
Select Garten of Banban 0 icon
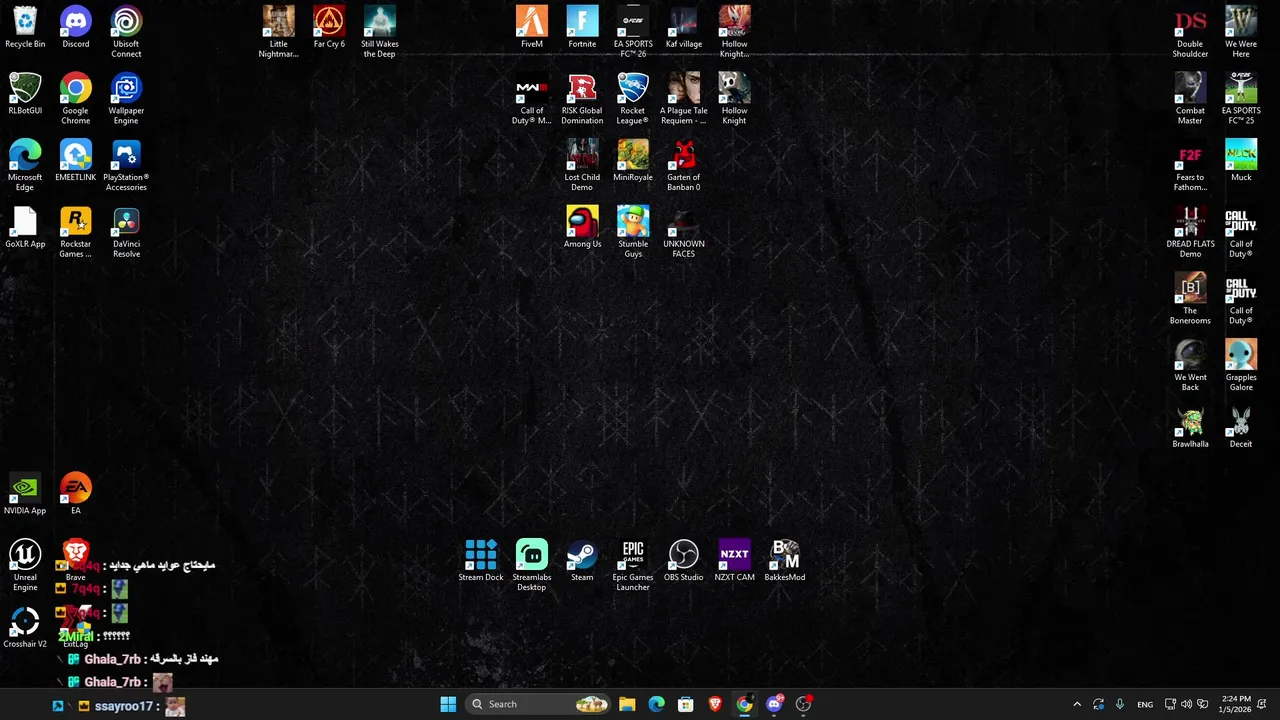click(684, 166)
